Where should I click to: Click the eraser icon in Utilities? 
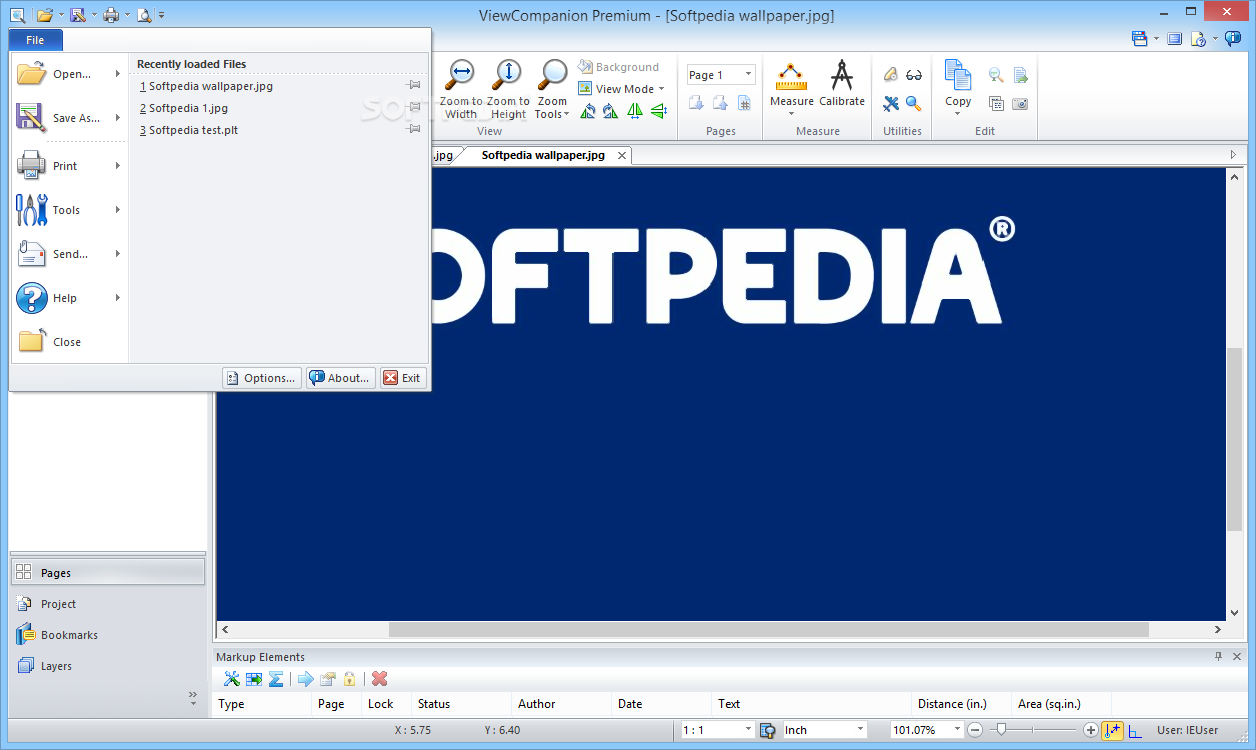coord(890,74)
